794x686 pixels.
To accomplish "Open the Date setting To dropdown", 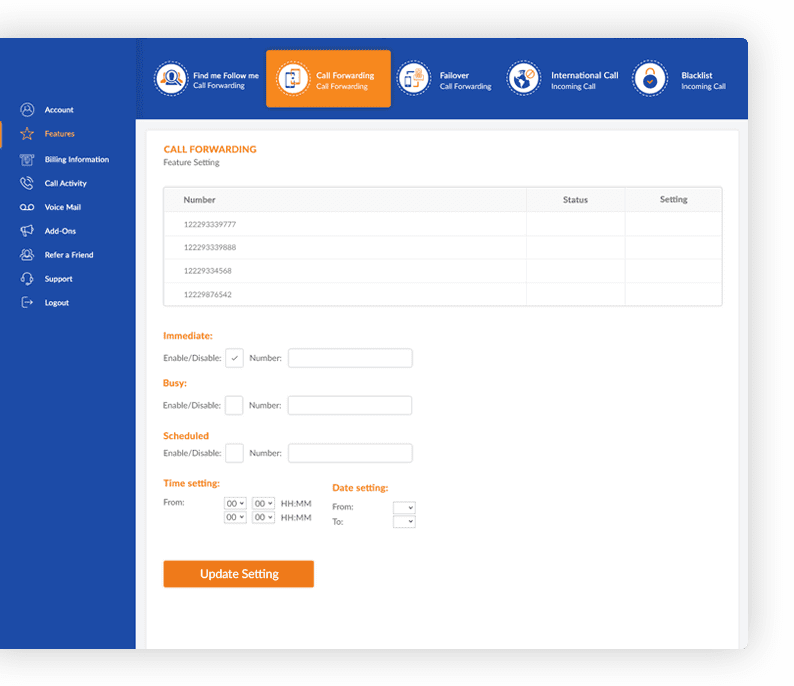I will click(404, 522).
